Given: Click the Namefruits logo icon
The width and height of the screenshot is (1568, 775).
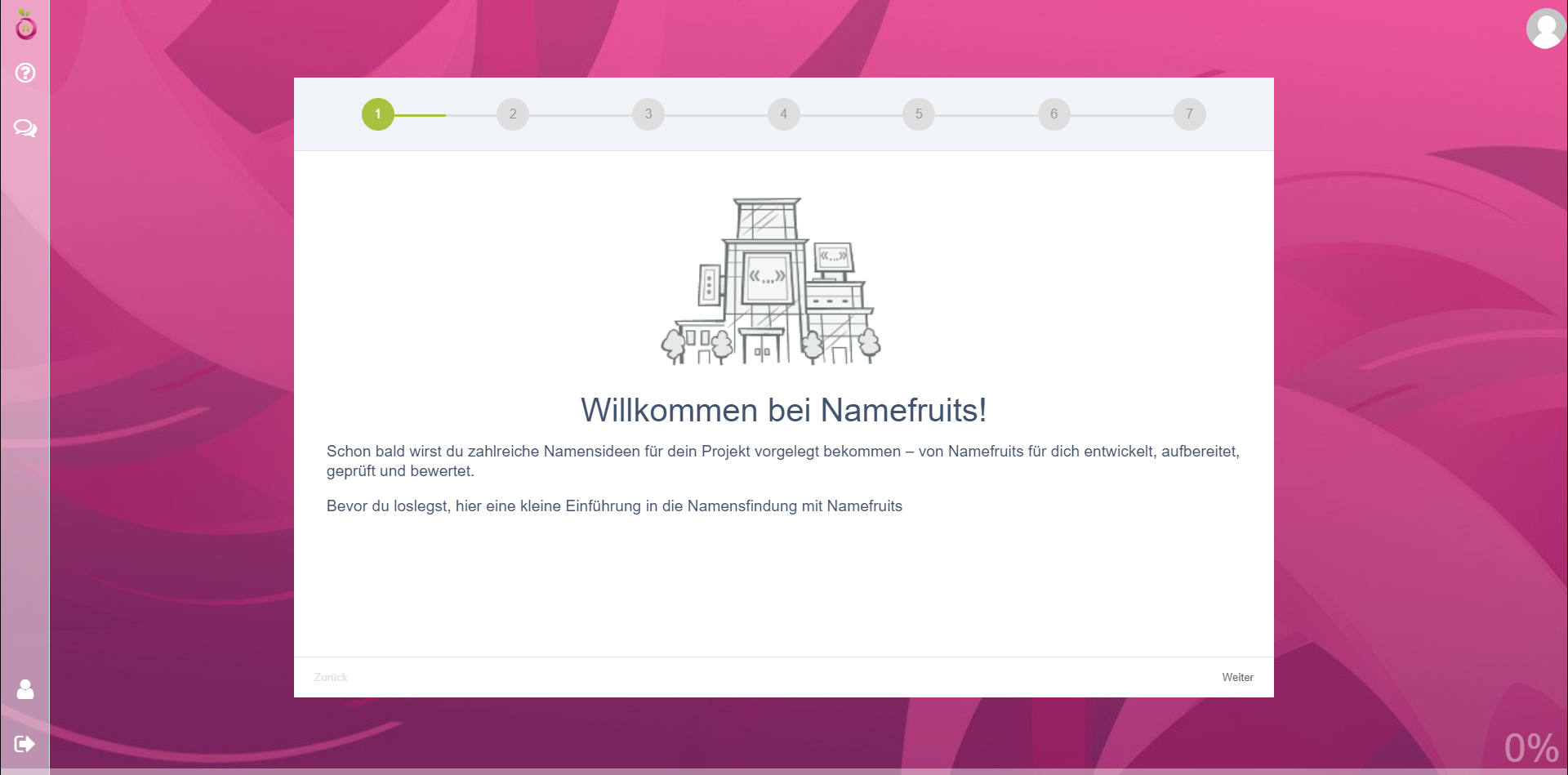Looking at the screenshot, I should [25, 24].
